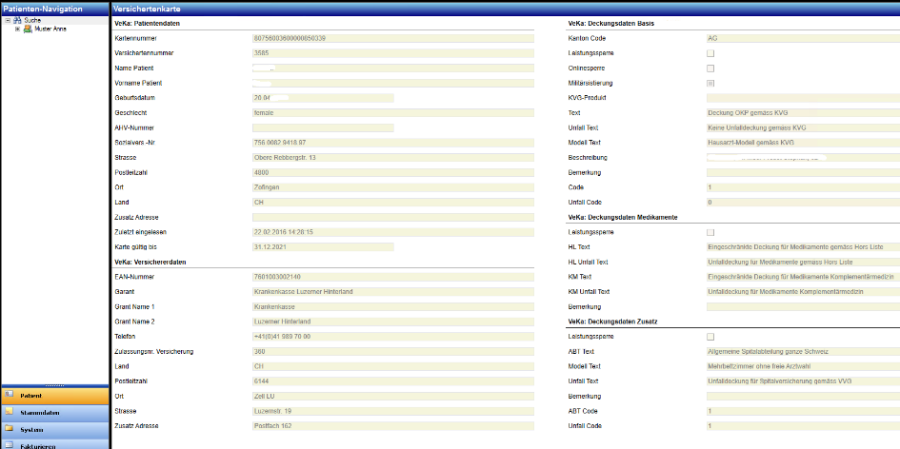Image resolution: width=900 pixels, height=449 pixels.
Task: Click the Beschreibung field
Action: [x=803, y=158]
